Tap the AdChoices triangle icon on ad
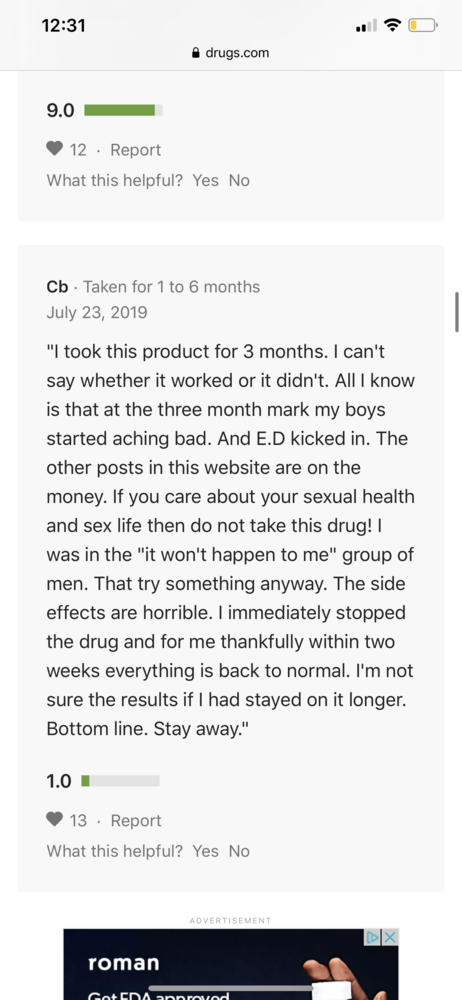The image size is (462, 1000). tap(373, 937)
